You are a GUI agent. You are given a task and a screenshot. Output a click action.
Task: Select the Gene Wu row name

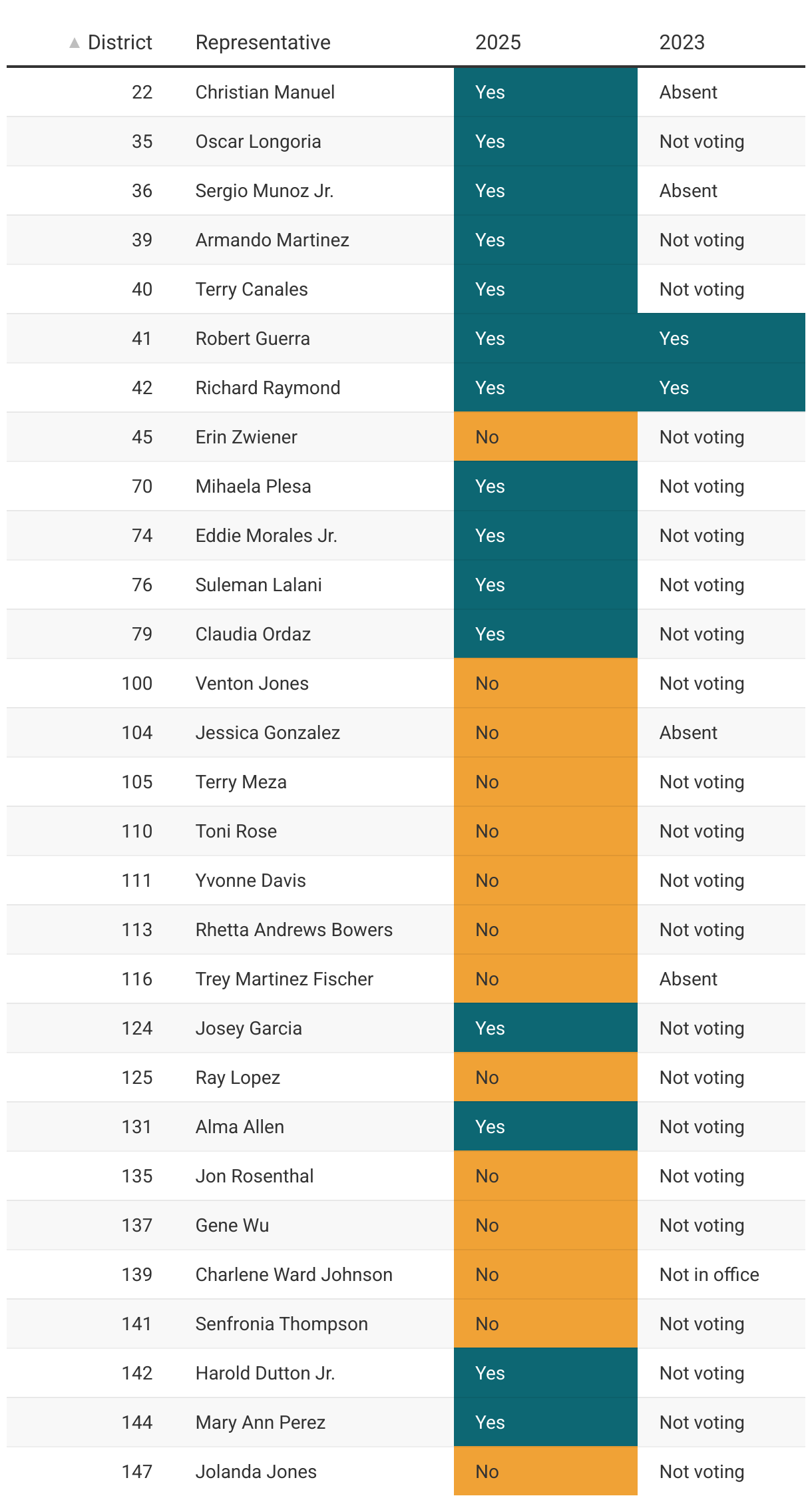232,1225
